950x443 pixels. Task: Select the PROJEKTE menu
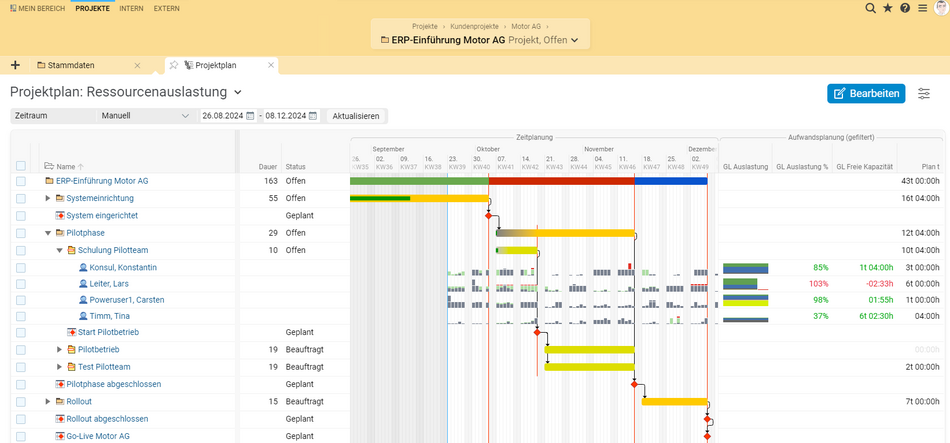tap(93, 8)
